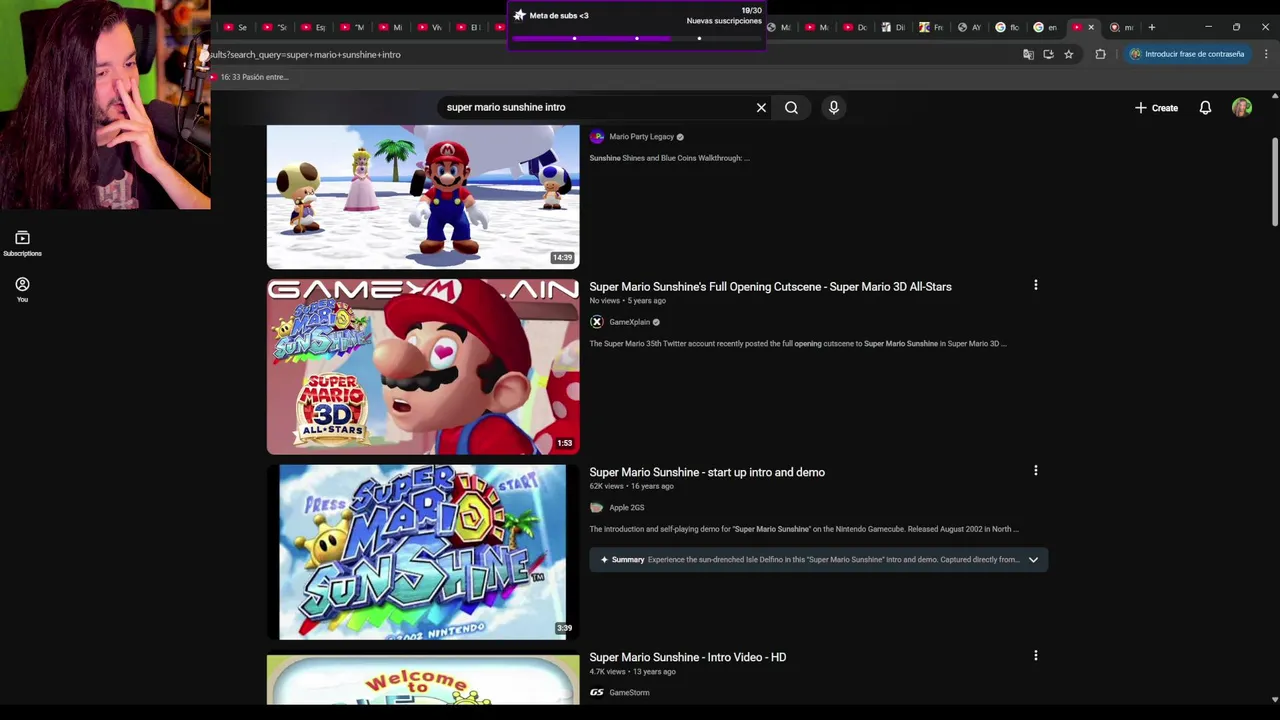Open a new browser tab

click(1151, 27)
